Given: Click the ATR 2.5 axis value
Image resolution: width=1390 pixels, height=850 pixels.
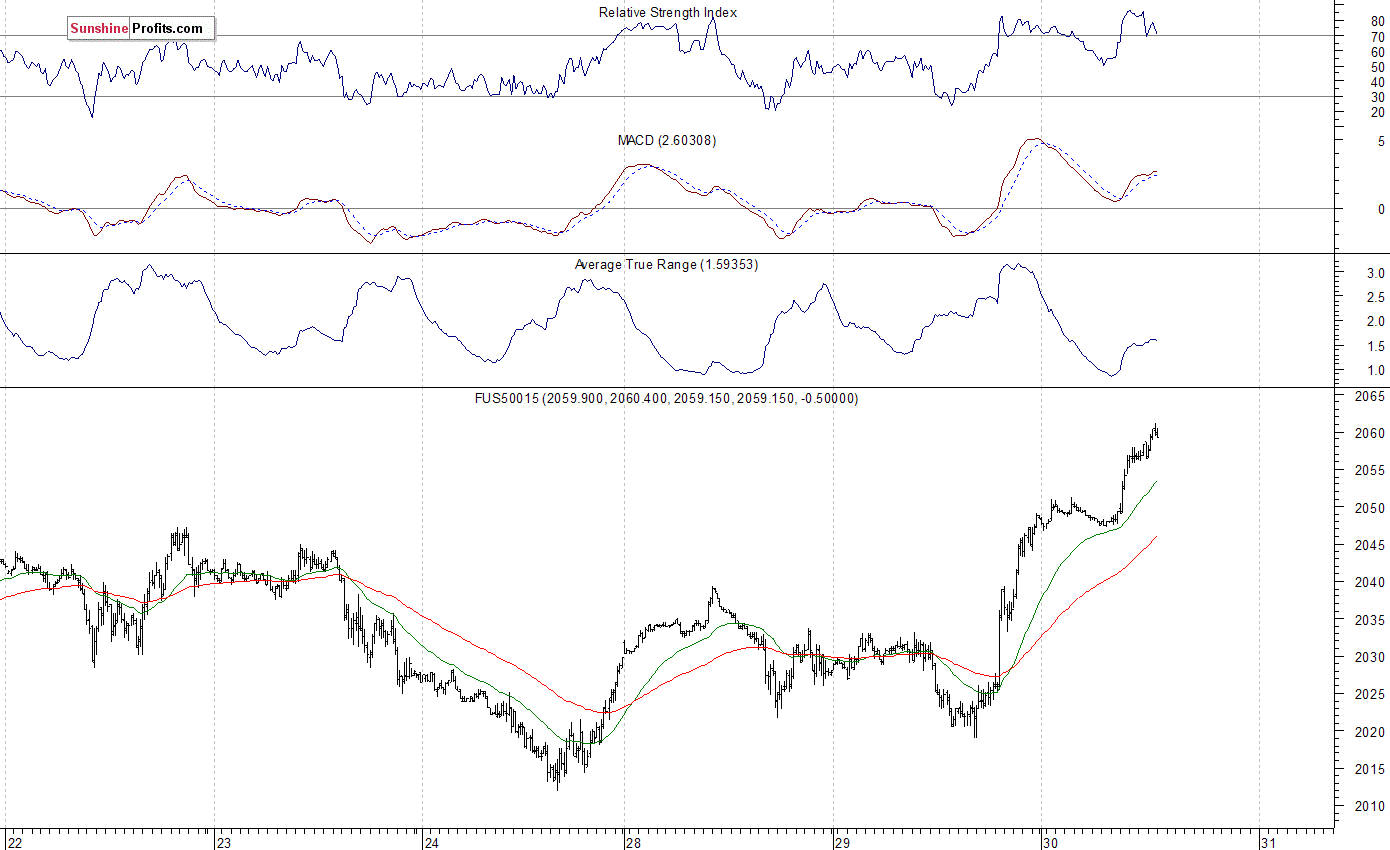Looking at the screenshot, I should tap(1376, 298).
